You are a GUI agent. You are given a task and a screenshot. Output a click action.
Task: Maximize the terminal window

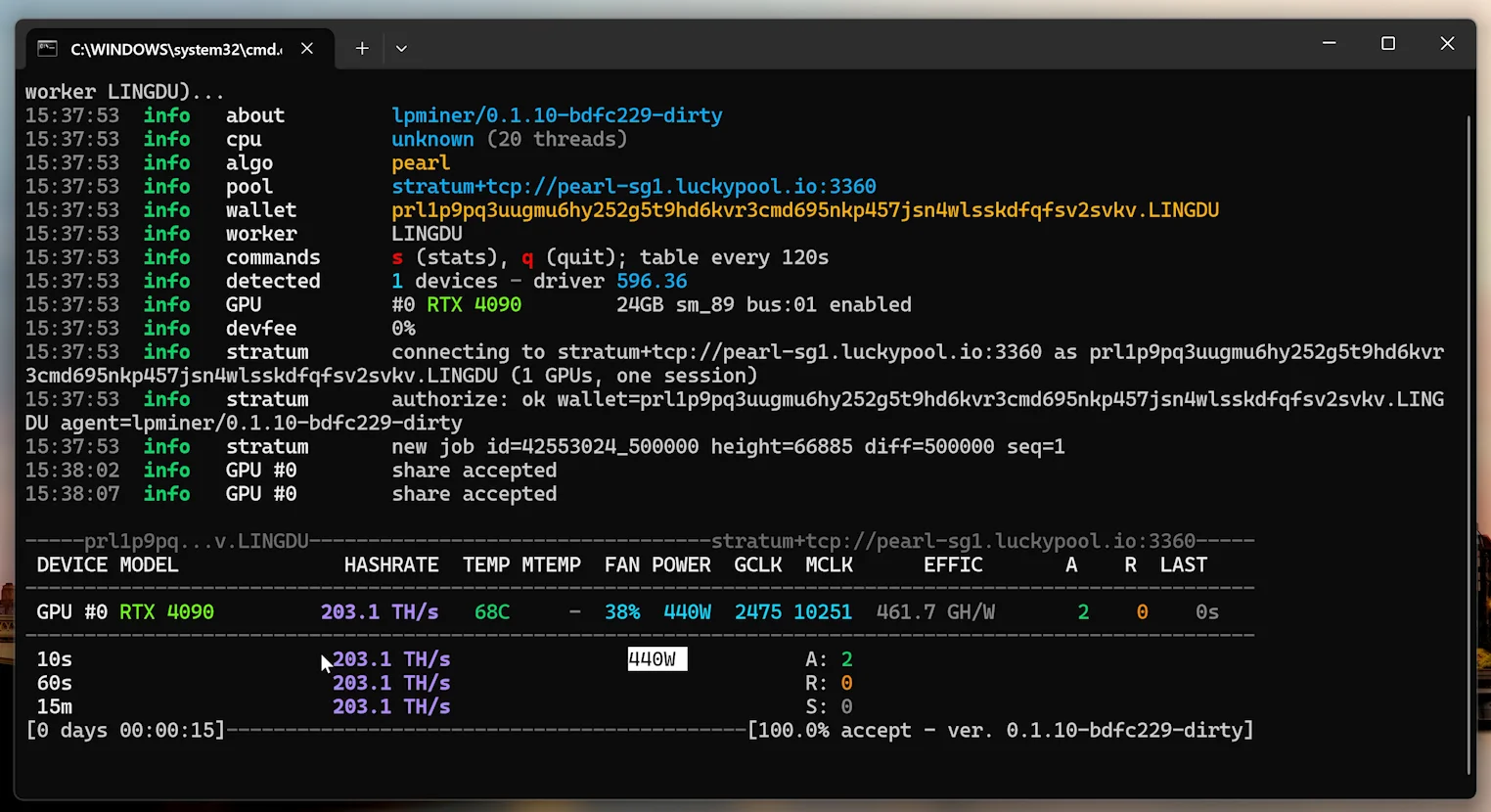pos(1387,43)
